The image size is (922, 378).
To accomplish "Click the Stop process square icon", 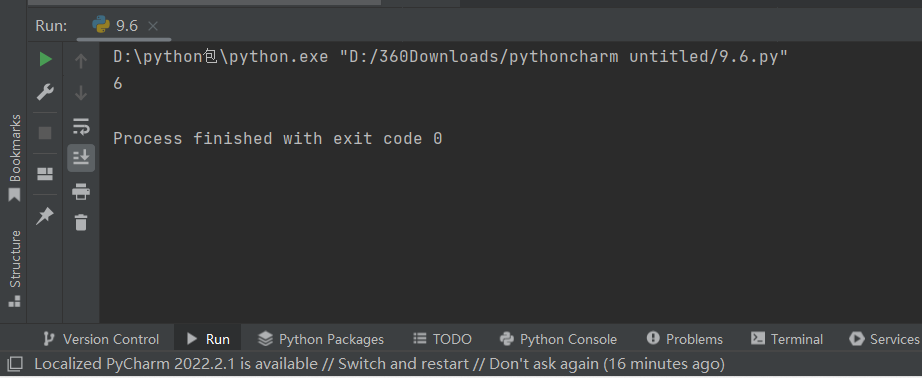I will pyautogui.click(x=45, y=133).
